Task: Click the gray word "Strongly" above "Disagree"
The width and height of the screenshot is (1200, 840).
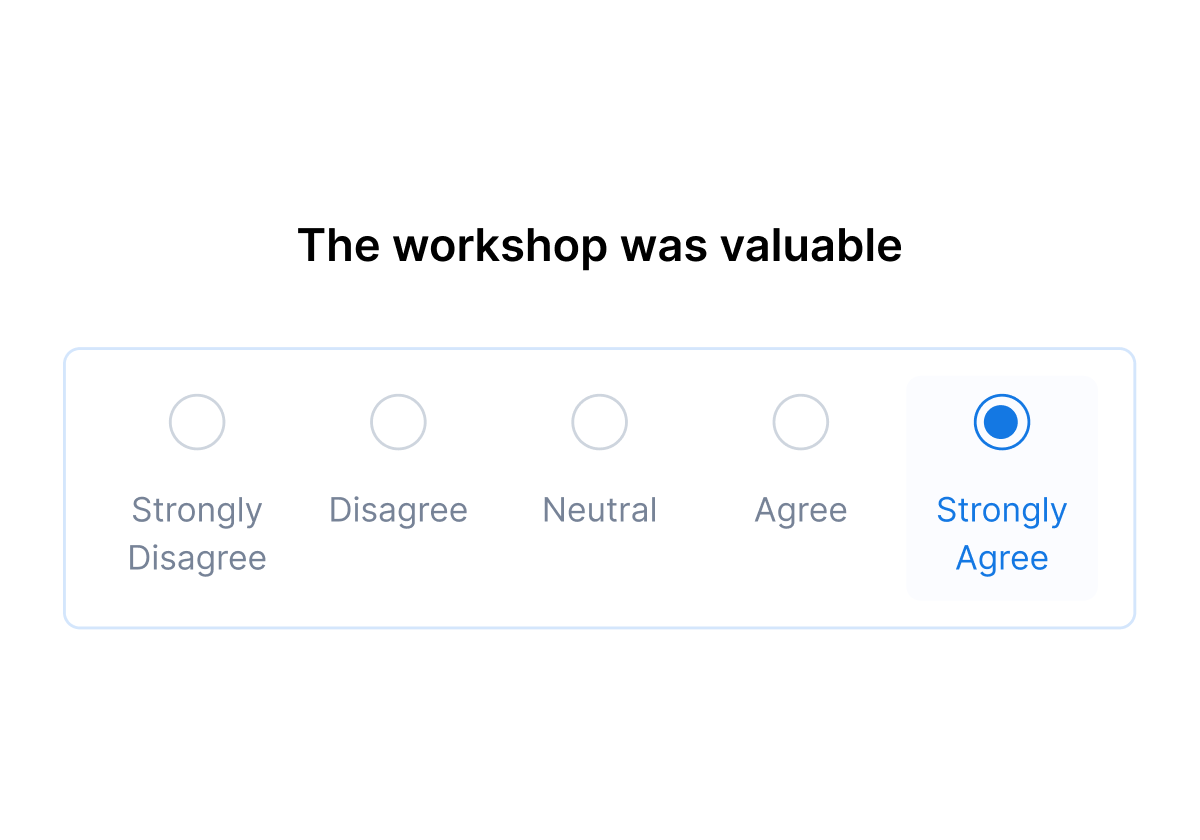Action: pyautogui.click(x=197, y=510)
